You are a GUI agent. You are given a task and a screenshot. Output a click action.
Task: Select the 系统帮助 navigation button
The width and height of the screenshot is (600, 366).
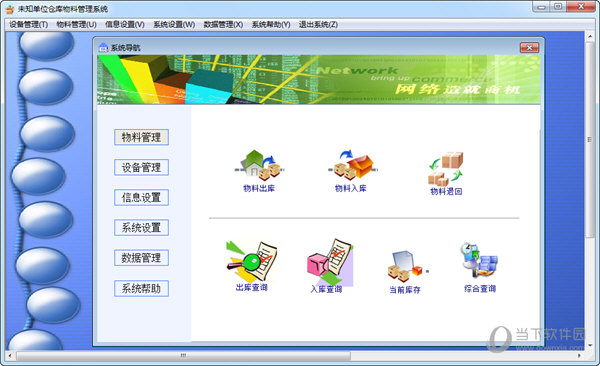click(141, 288)
